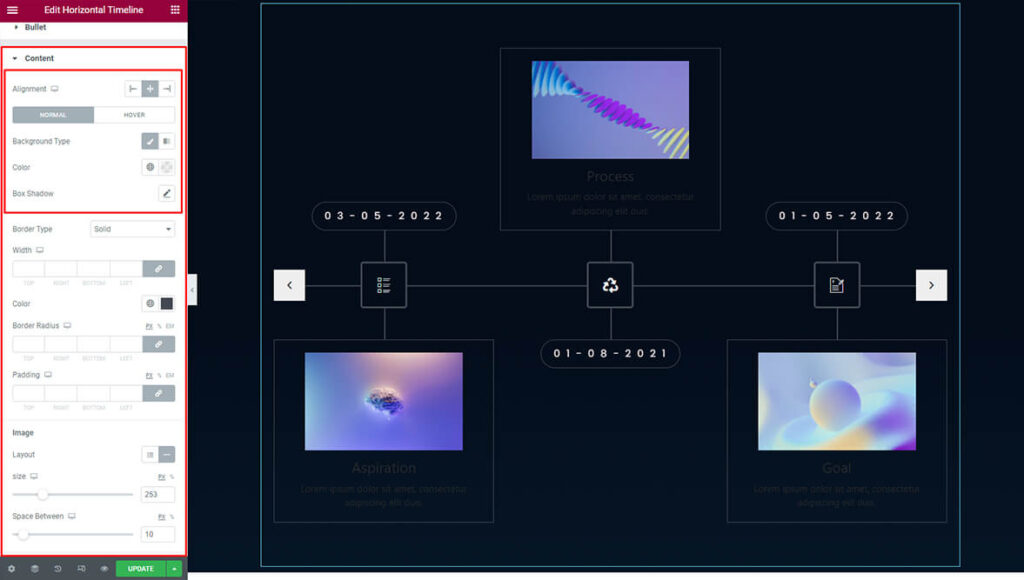Open the Border Type dropdown
This screenshot has width=1024, height=580.
[133, 229]
